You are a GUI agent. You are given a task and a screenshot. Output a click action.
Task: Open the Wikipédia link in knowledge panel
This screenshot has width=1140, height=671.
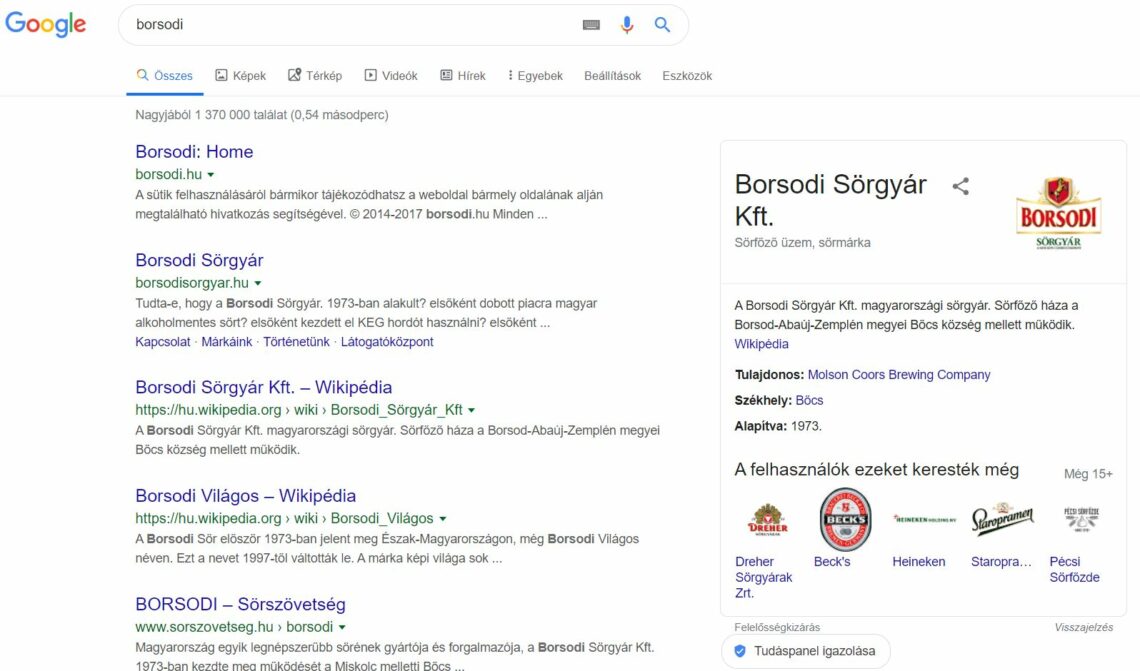pos(761,344)
